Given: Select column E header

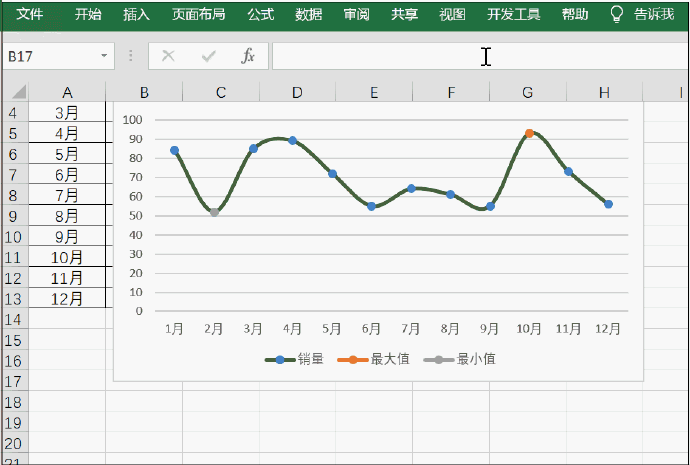Looking at the screenshot, I should [x=374, y=92].
